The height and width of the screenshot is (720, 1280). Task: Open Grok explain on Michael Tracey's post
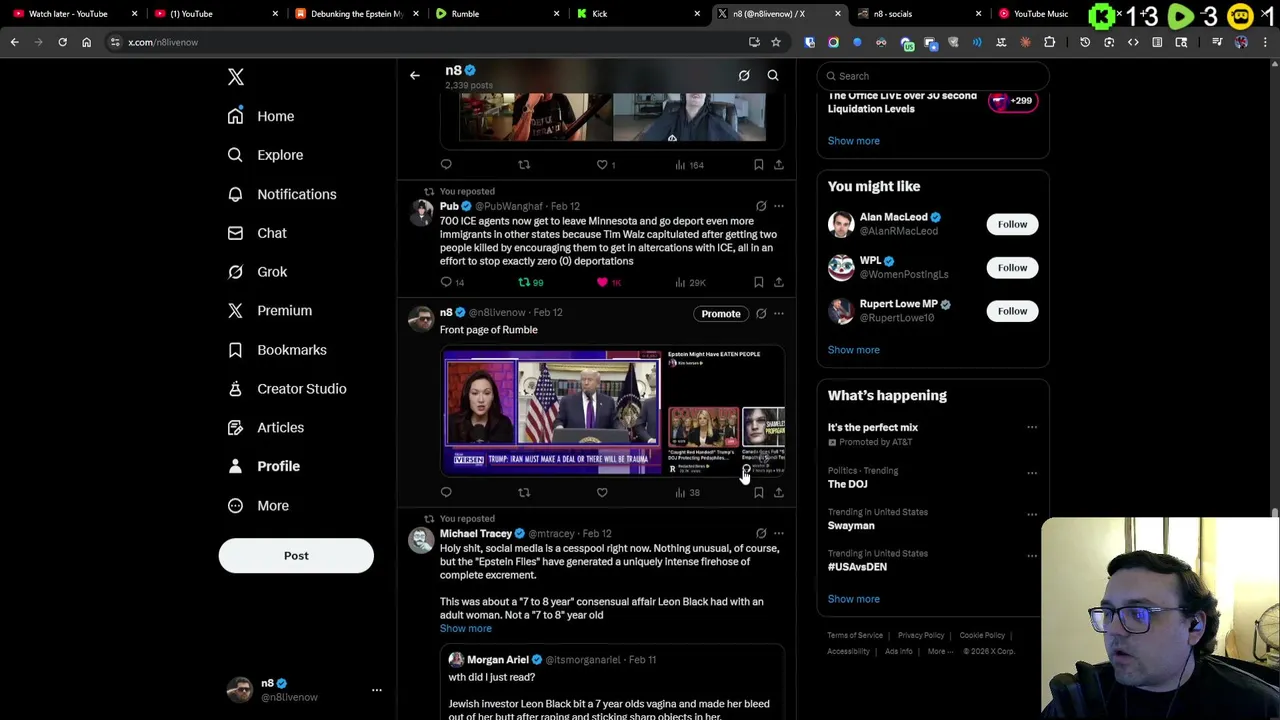[x=761, y=533]
